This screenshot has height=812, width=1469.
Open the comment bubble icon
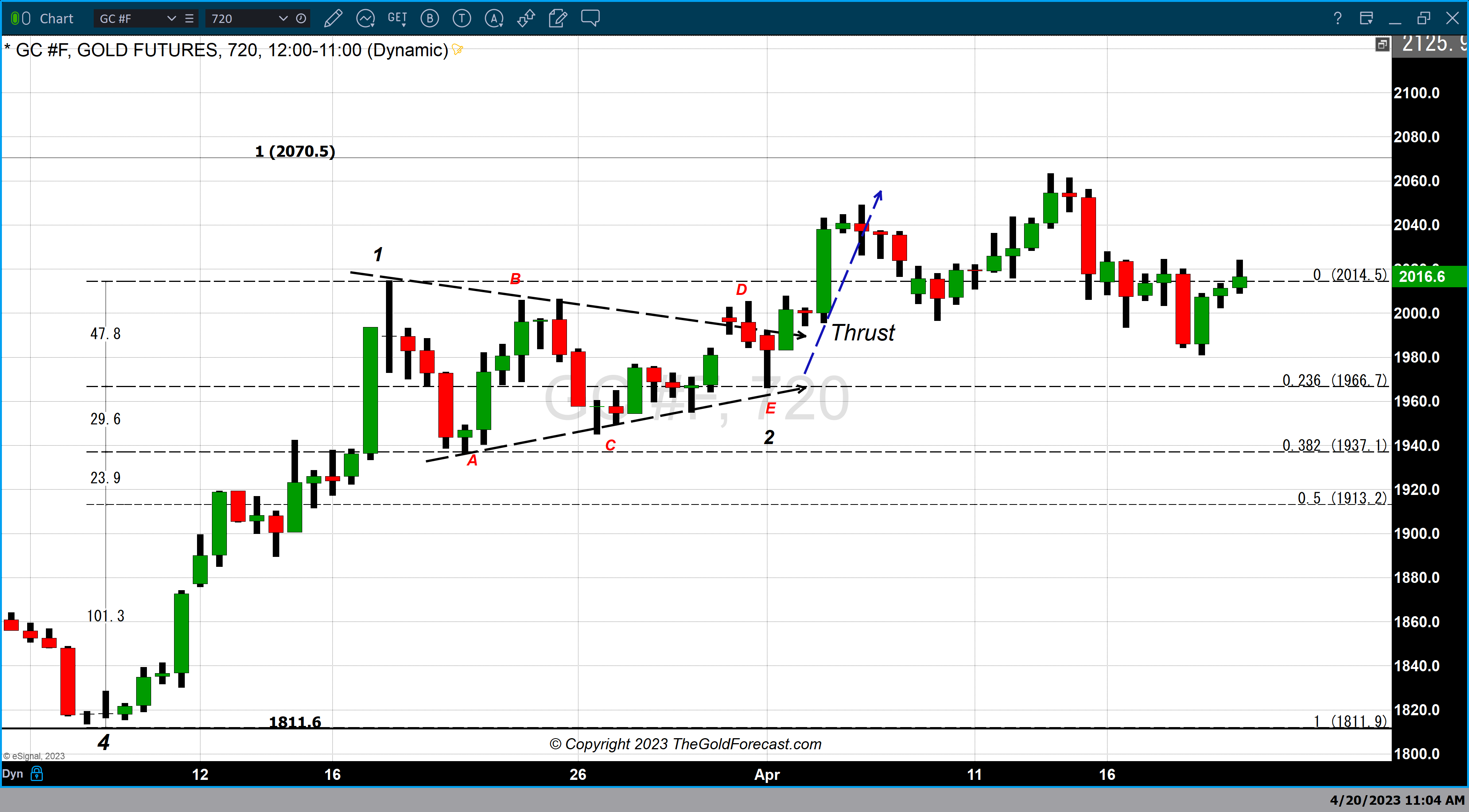590,18
